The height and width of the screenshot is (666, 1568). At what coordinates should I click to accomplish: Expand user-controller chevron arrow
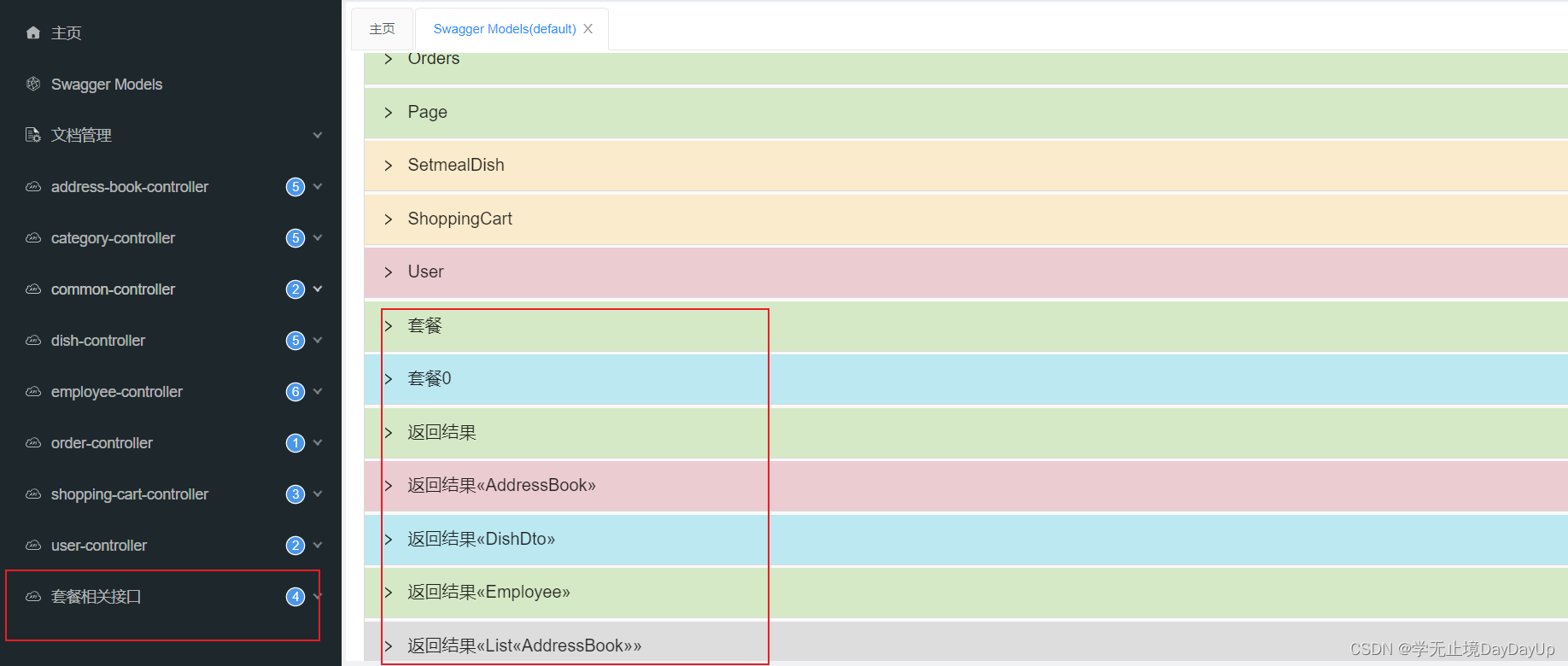318,545
